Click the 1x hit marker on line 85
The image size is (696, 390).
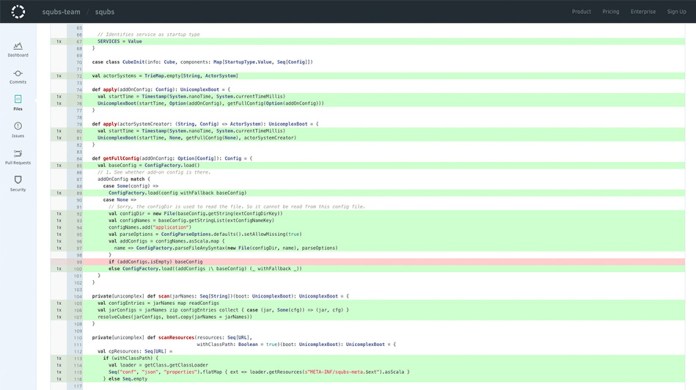coord(59,165)
